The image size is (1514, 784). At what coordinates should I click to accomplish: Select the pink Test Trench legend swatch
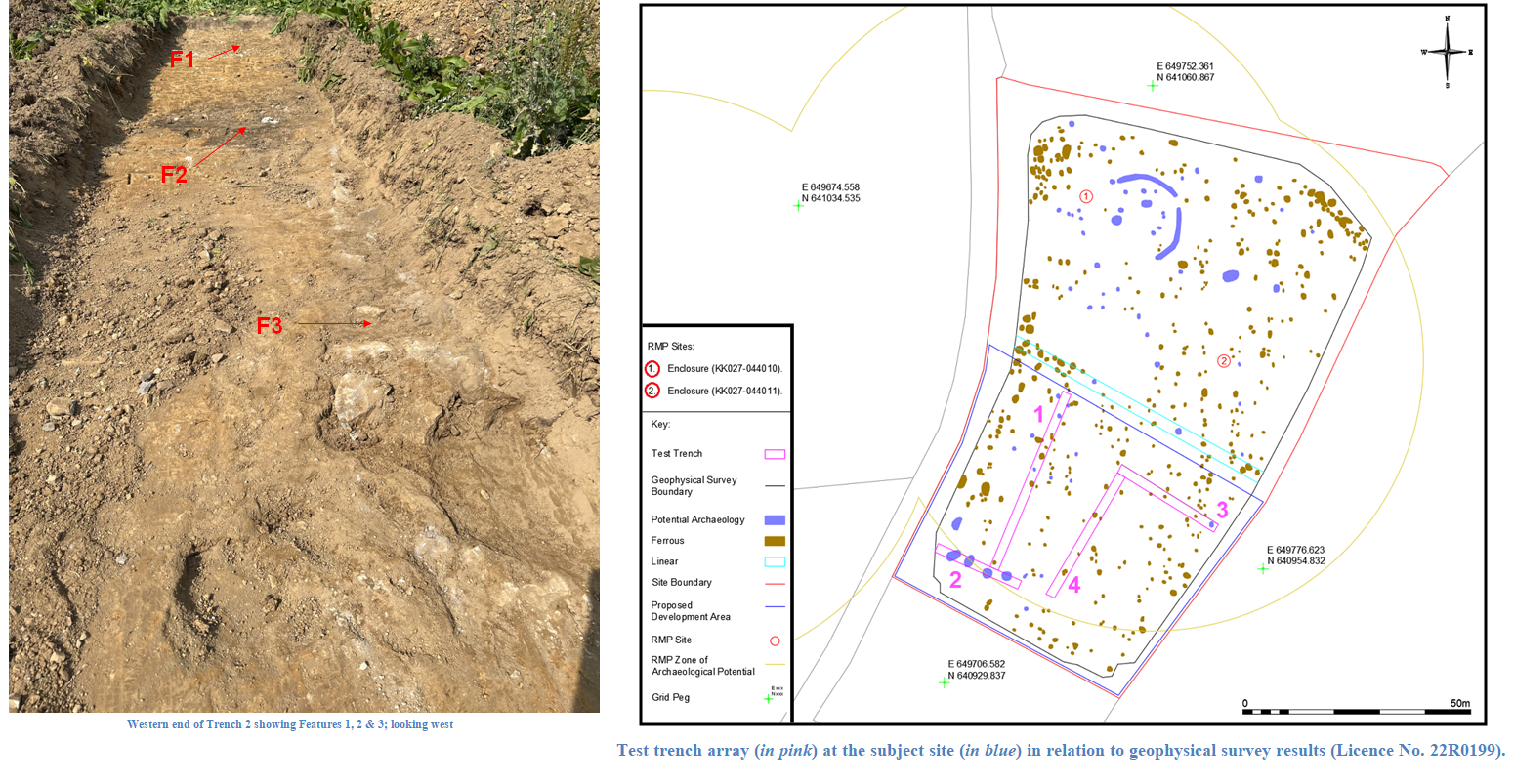click(774, 454)
